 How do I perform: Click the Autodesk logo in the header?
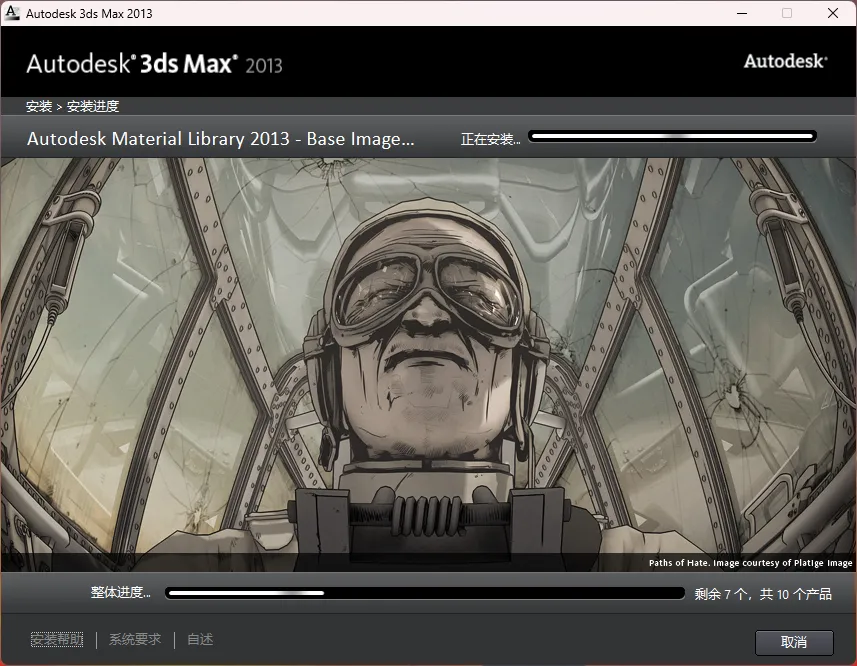pyautogui.click(x=785, y=61)
